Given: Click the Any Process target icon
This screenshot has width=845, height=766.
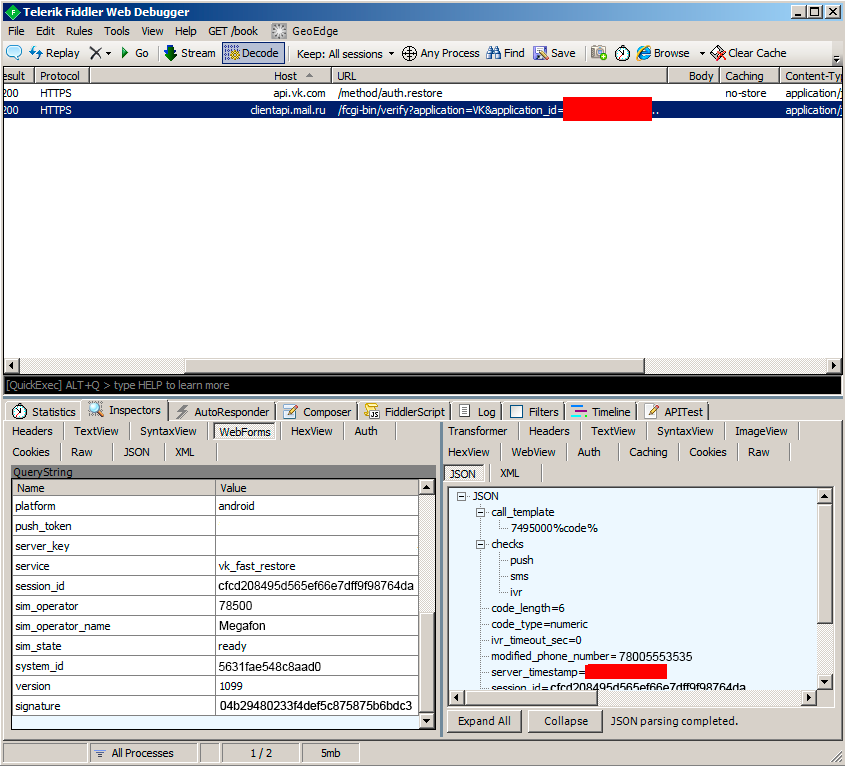Looking at the screenshot, I should (x=409, y=53).
